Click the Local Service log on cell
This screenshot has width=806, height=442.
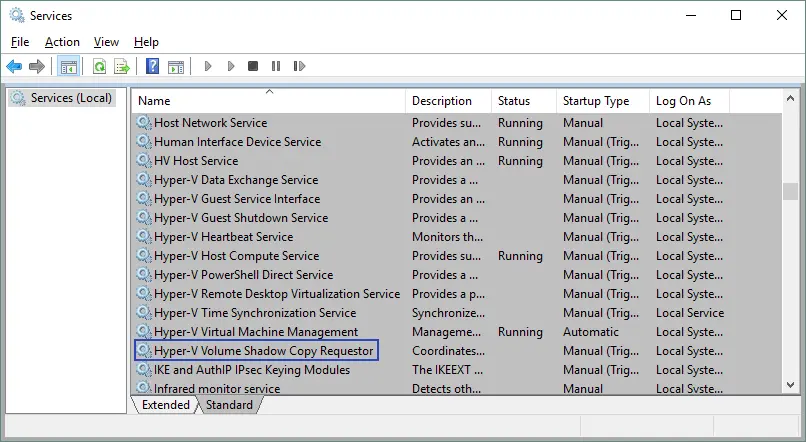point(690,312)
